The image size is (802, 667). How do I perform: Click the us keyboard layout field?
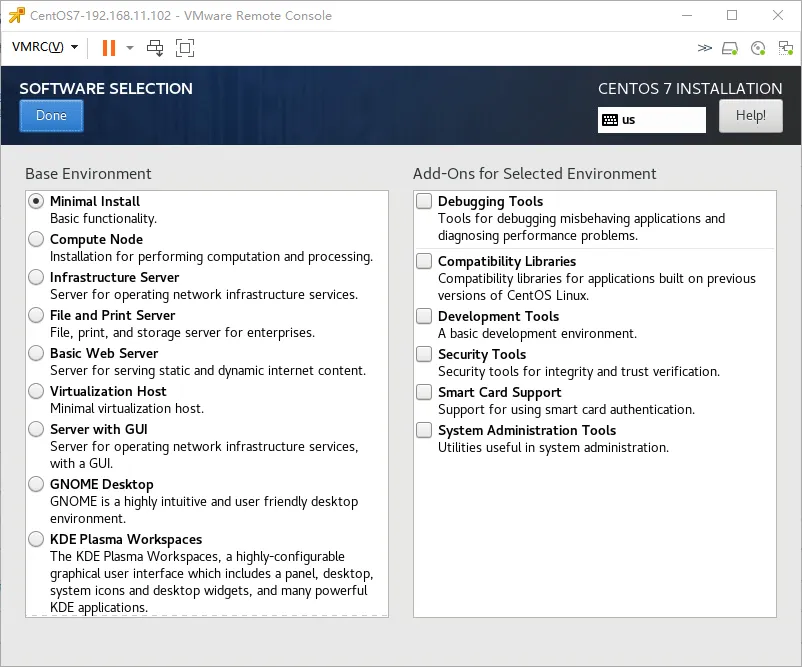[x=662, y=120]
